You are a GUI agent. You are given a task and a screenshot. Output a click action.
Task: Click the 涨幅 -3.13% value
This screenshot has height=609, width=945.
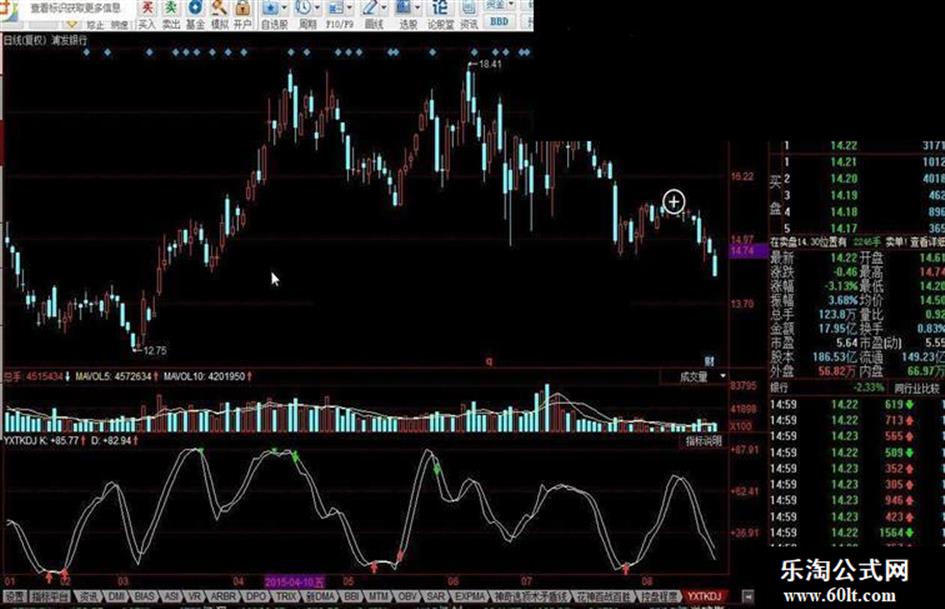841,286
